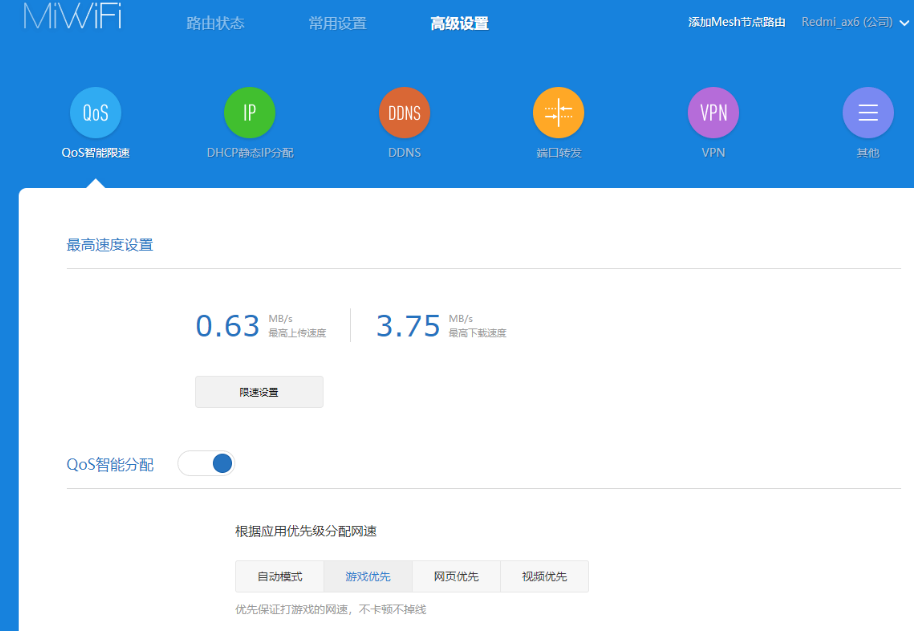Open the green IP DHCP icon
Image resolution: width=914 pixels, height=632 pixels.
(x=249, y=113)
